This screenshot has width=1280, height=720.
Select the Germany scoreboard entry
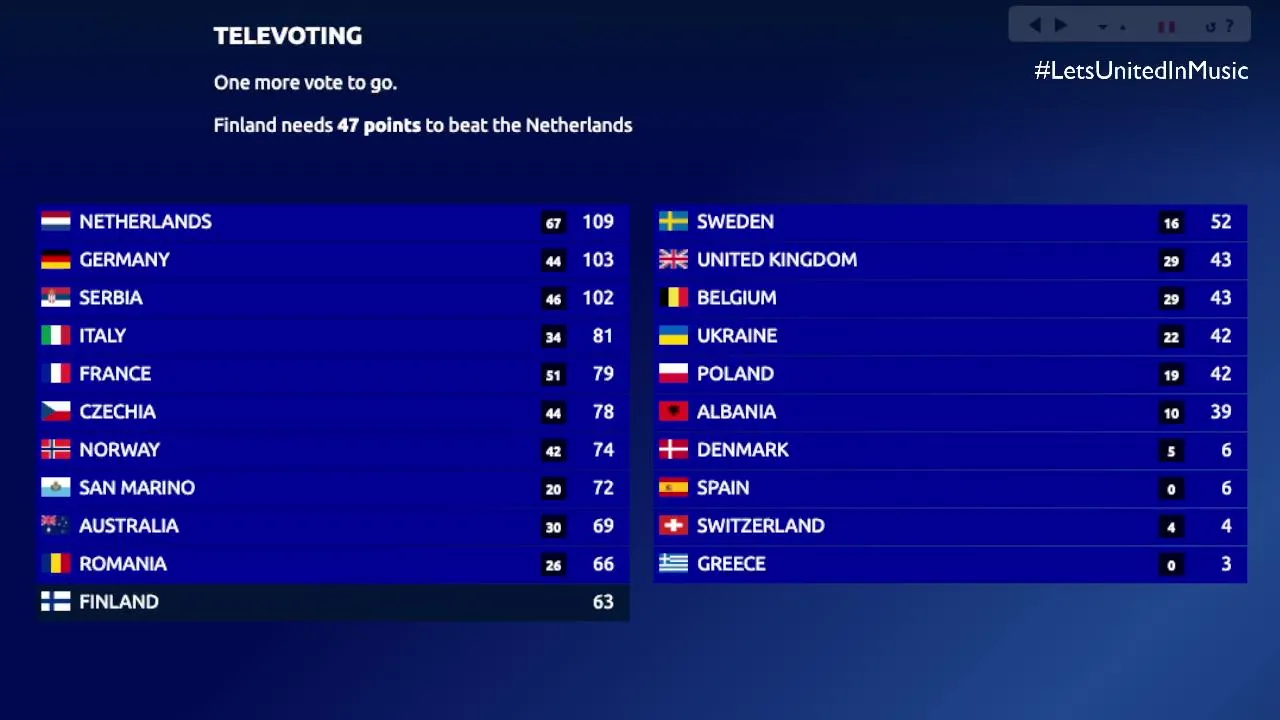click(x=333, y=260)
